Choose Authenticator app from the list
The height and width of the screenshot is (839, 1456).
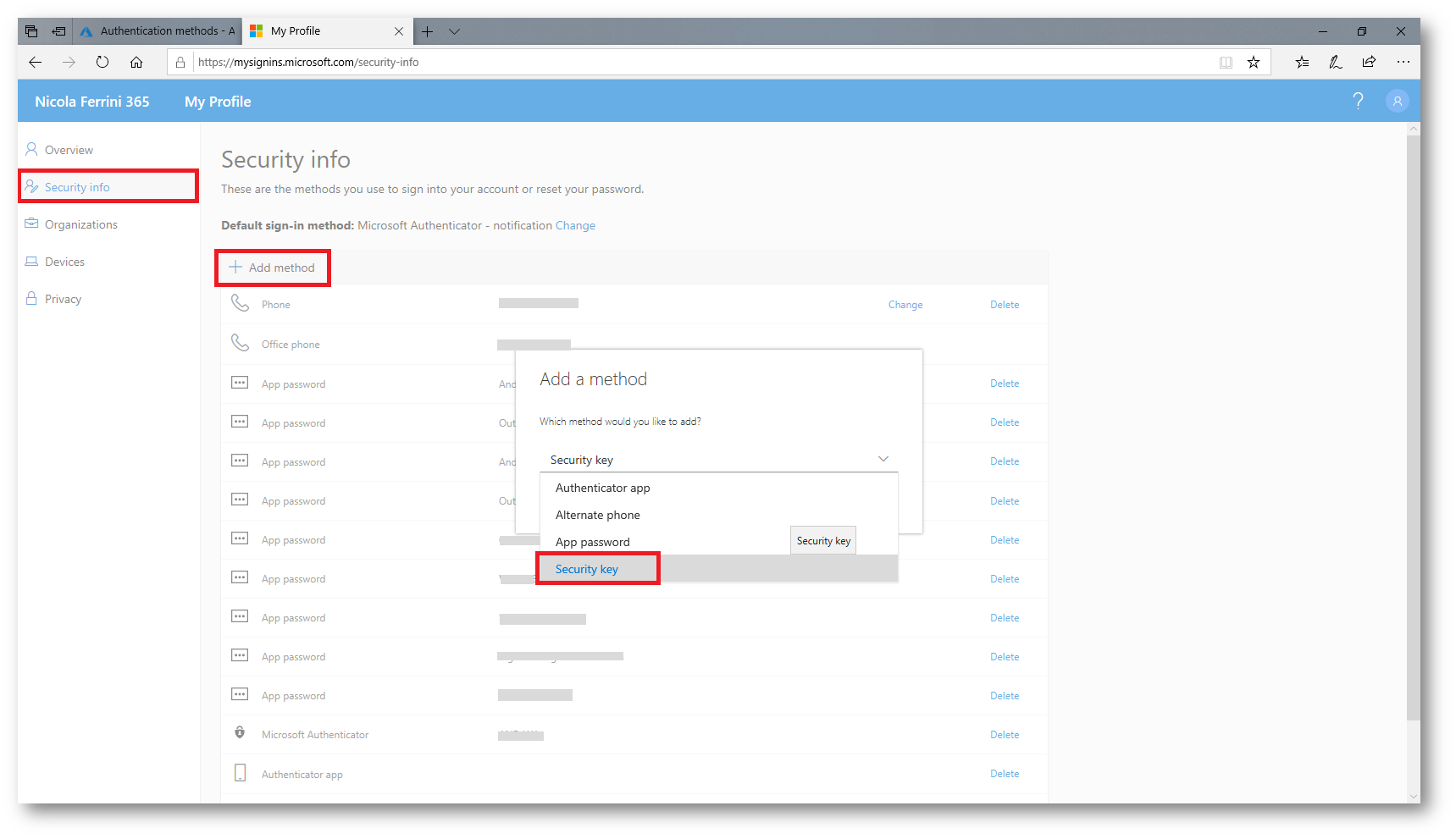click(x=718, y=488)
